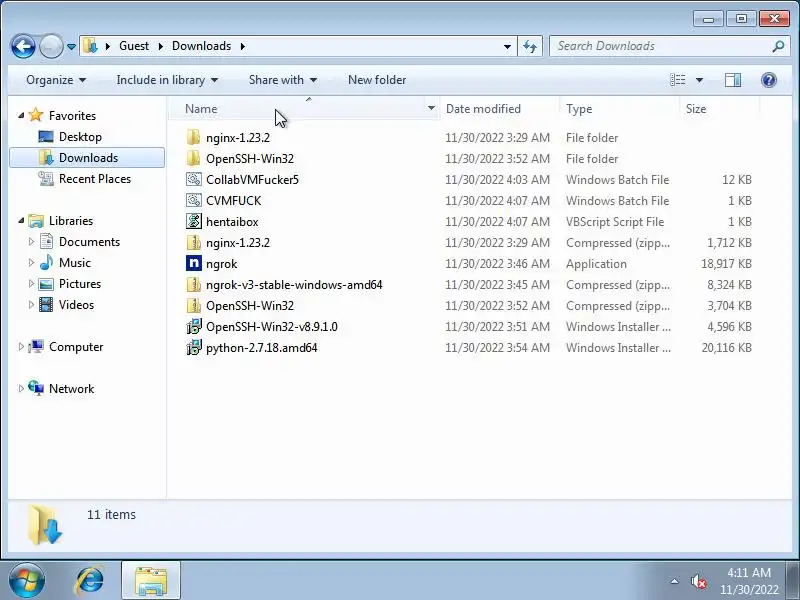The image size is (800, 600).
Task: Select the OpenSSH-Win32 file folder icon
Action: (x=193, y=158)
